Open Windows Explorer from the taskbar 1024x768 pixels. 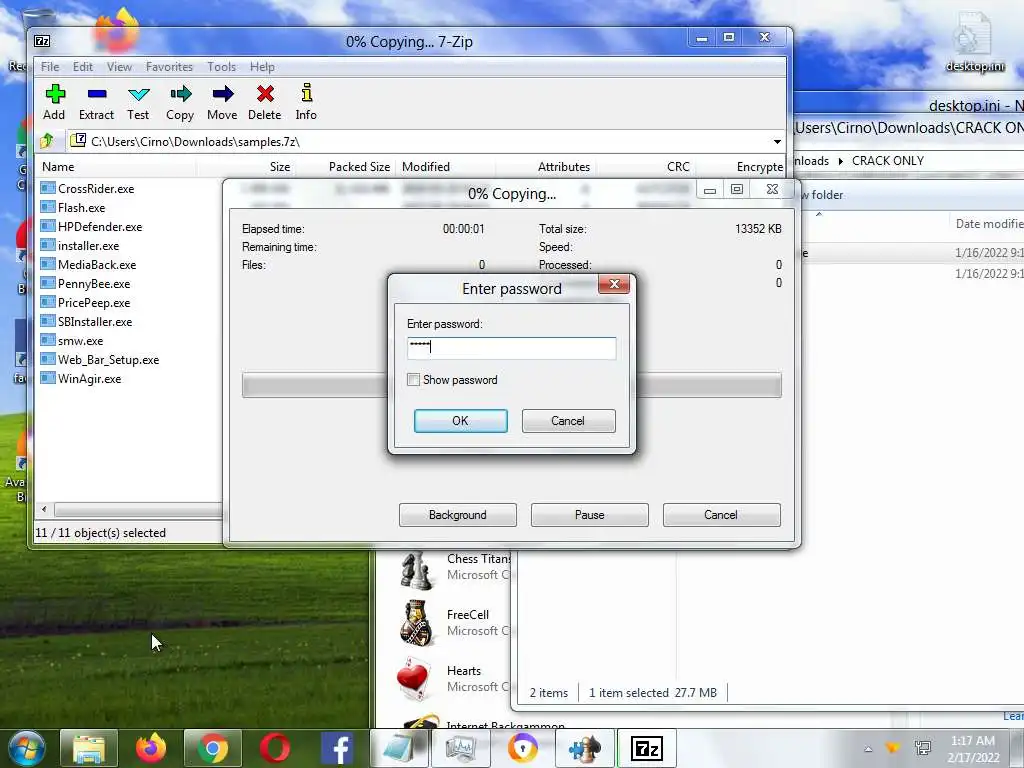click(x=89, y=748)
